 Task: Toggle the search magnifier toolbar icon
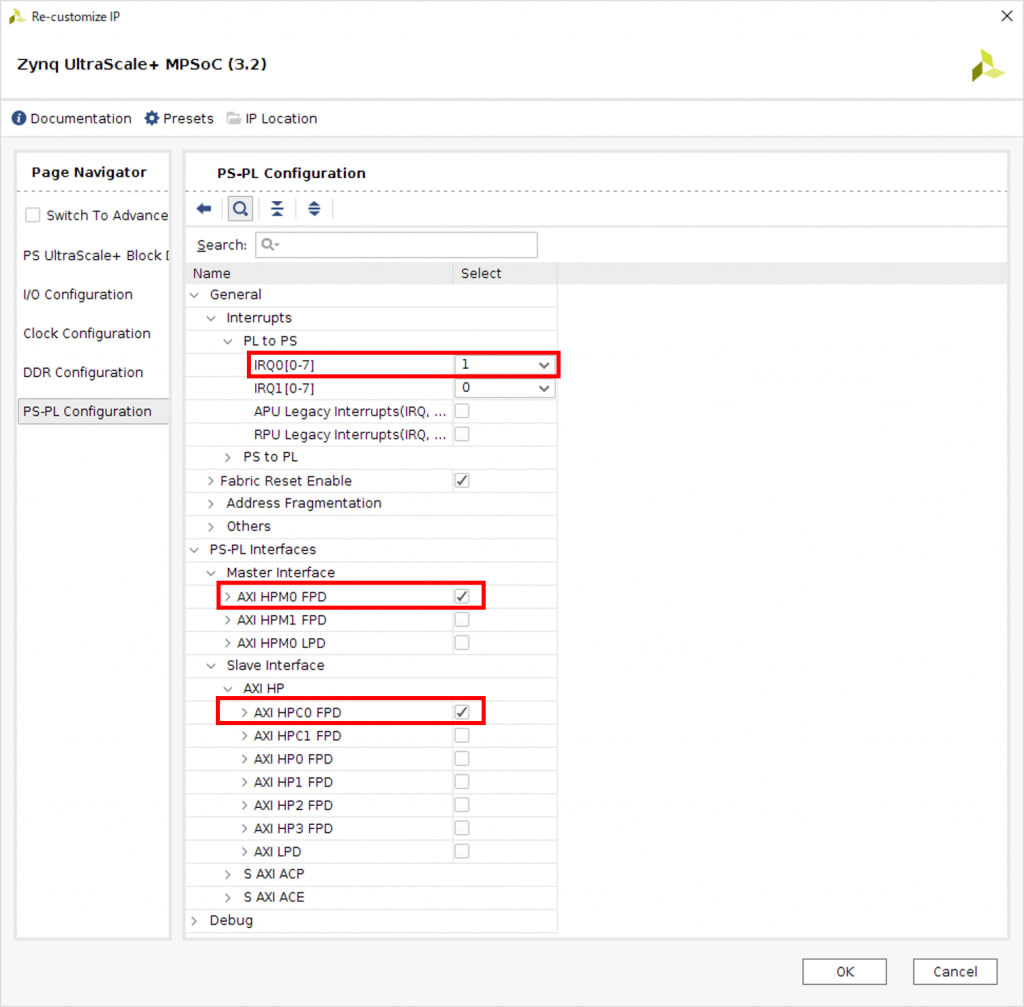tap(240, 209)
